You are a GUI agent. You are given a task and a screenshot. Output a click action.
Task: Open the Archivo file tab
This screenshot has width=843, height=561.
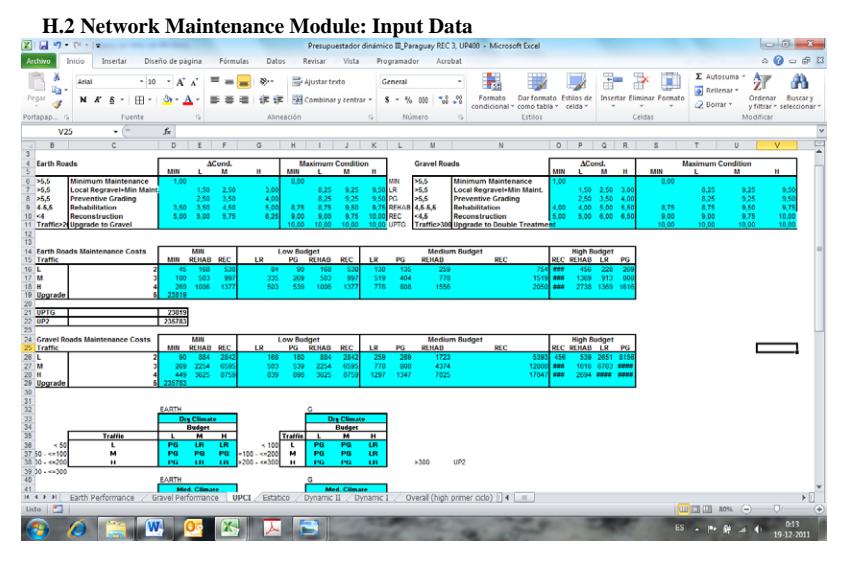coord(38,61)
